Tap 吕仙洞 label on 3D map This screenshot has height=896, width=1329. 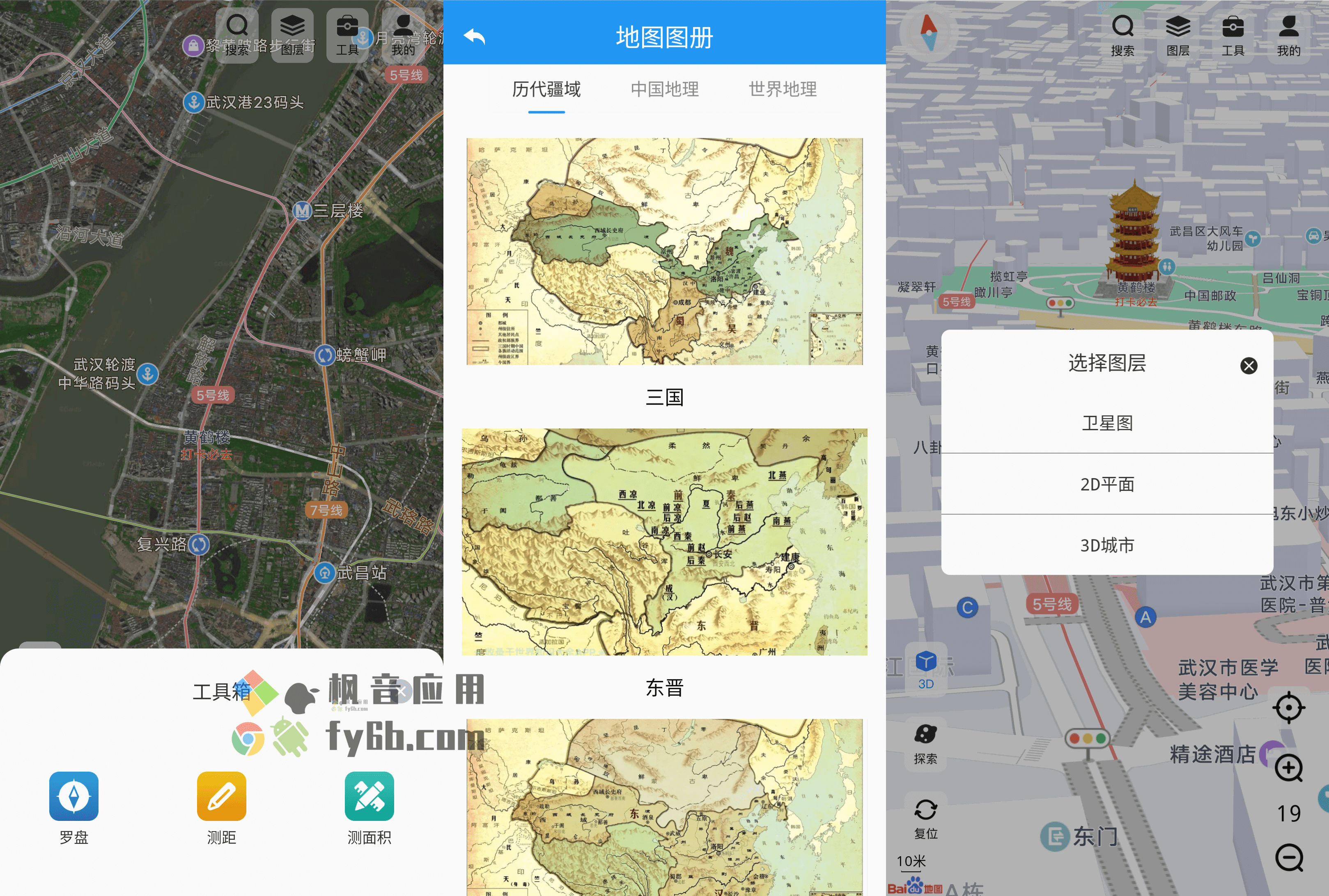pos(1281,278)
